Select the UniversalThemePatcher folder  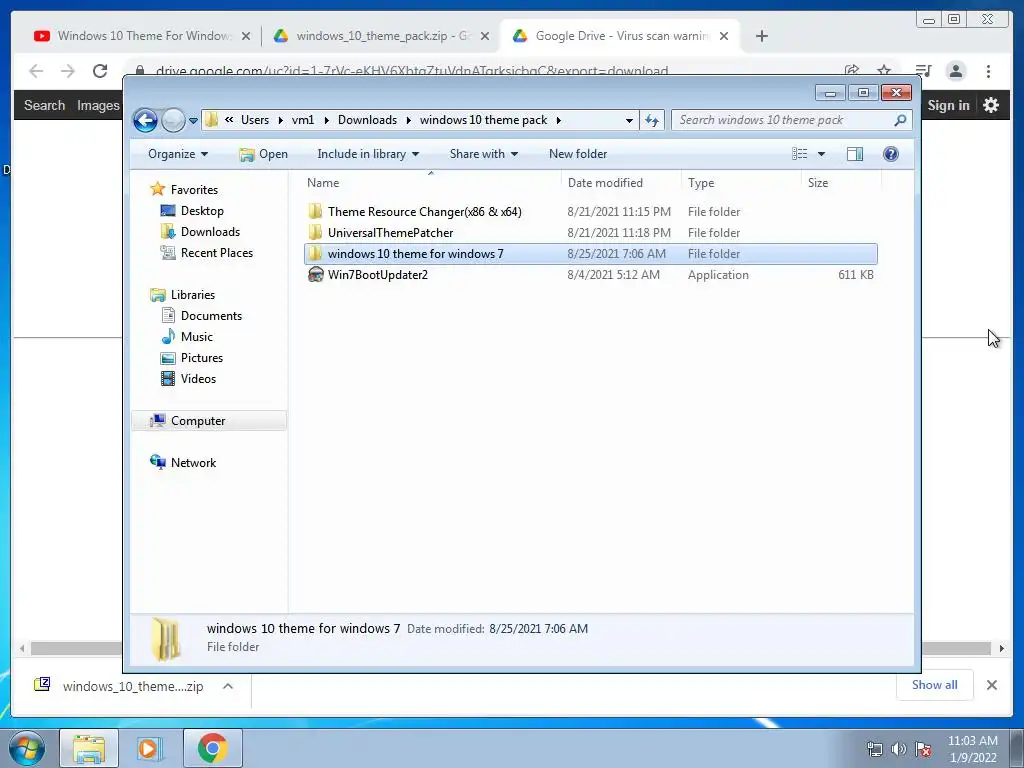point(590,232)
